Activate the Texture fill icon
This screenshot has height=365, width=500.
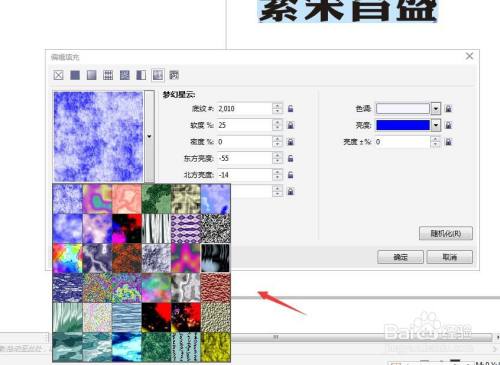click(158, 75)
